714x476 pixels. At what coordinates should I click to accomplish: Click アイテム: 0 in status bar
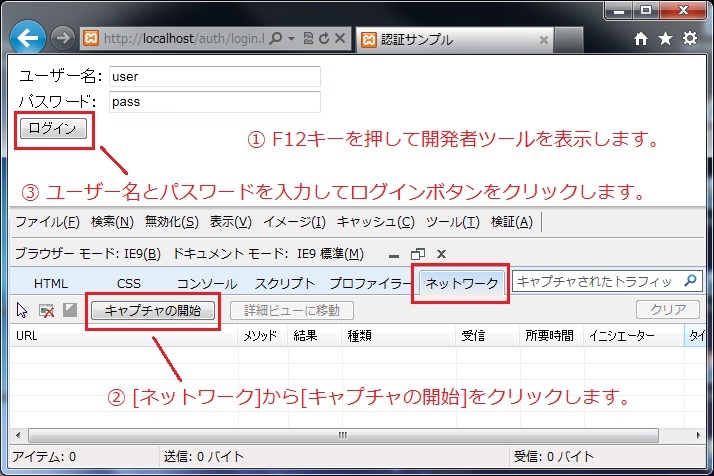(x=44, y=456)
